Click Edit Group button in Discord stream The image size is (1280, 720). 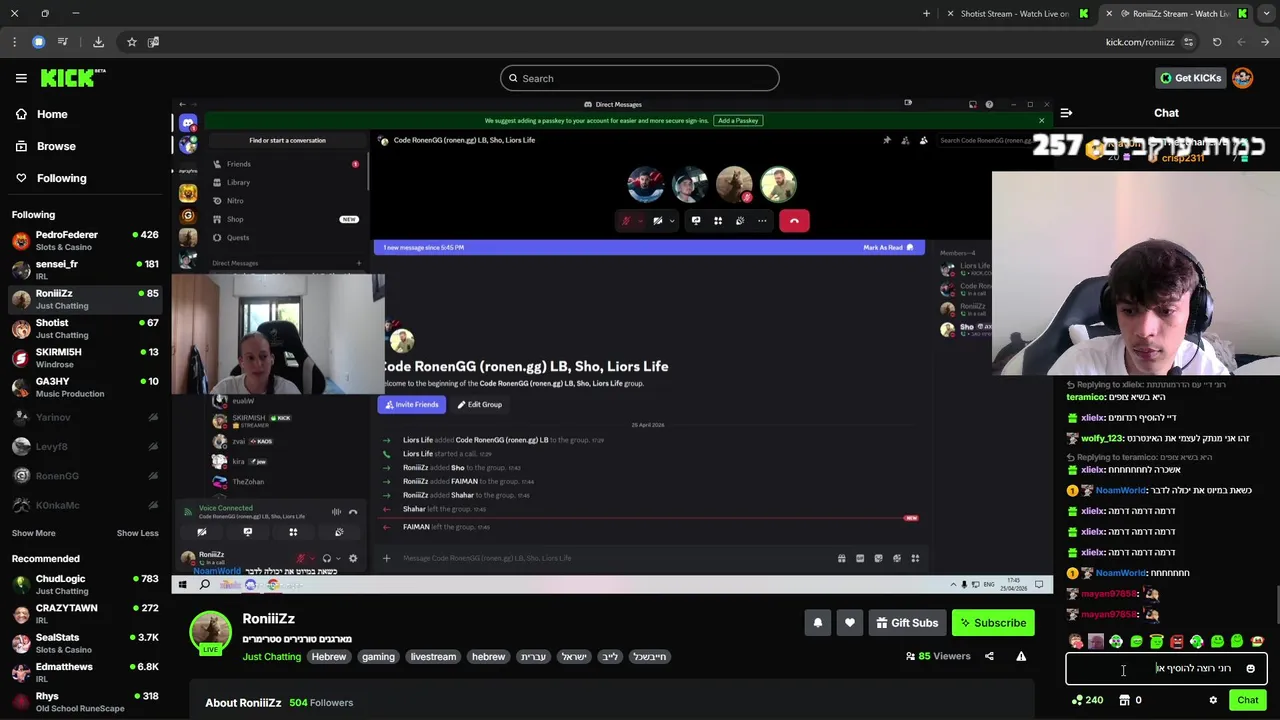(479, 405)
